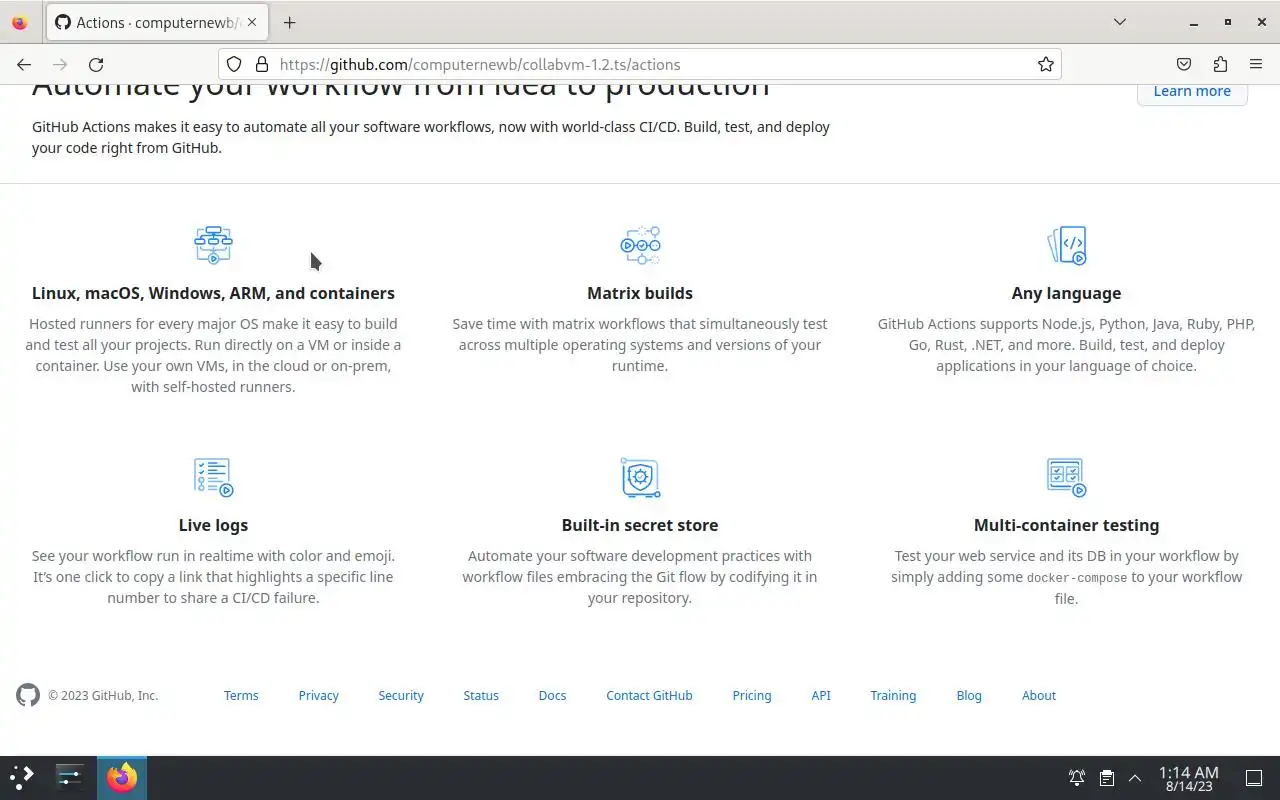Image resolution: width=1280 pixels, height=800 pixels.
Task: Click the browser forward arrow
Action: coord(60,64)
